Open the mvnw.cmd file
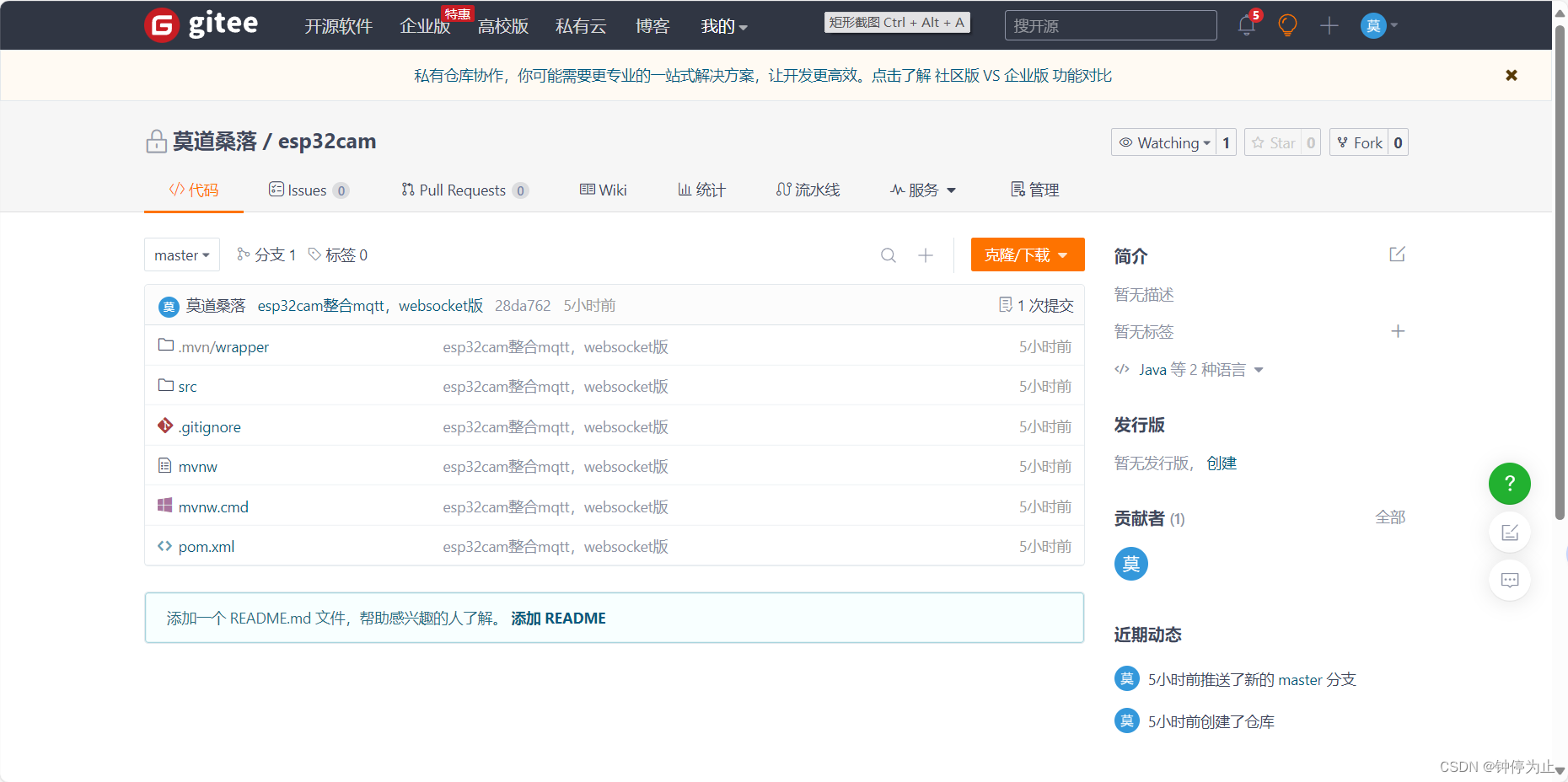The height and width of the screenshot is (782, 1568). coord(213,506)
